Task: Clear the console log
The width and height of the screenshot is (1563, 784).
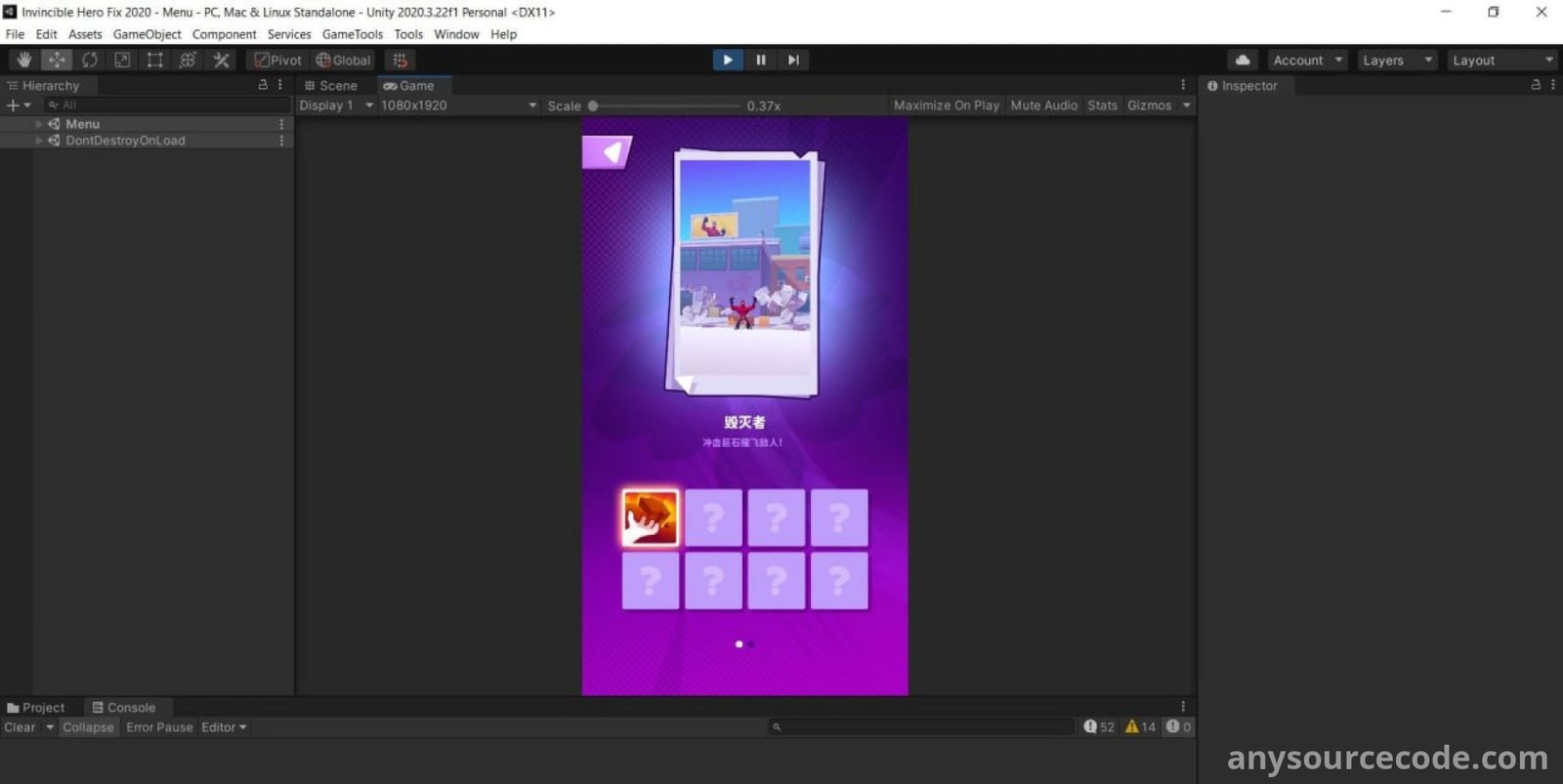Action: point(20,727)
